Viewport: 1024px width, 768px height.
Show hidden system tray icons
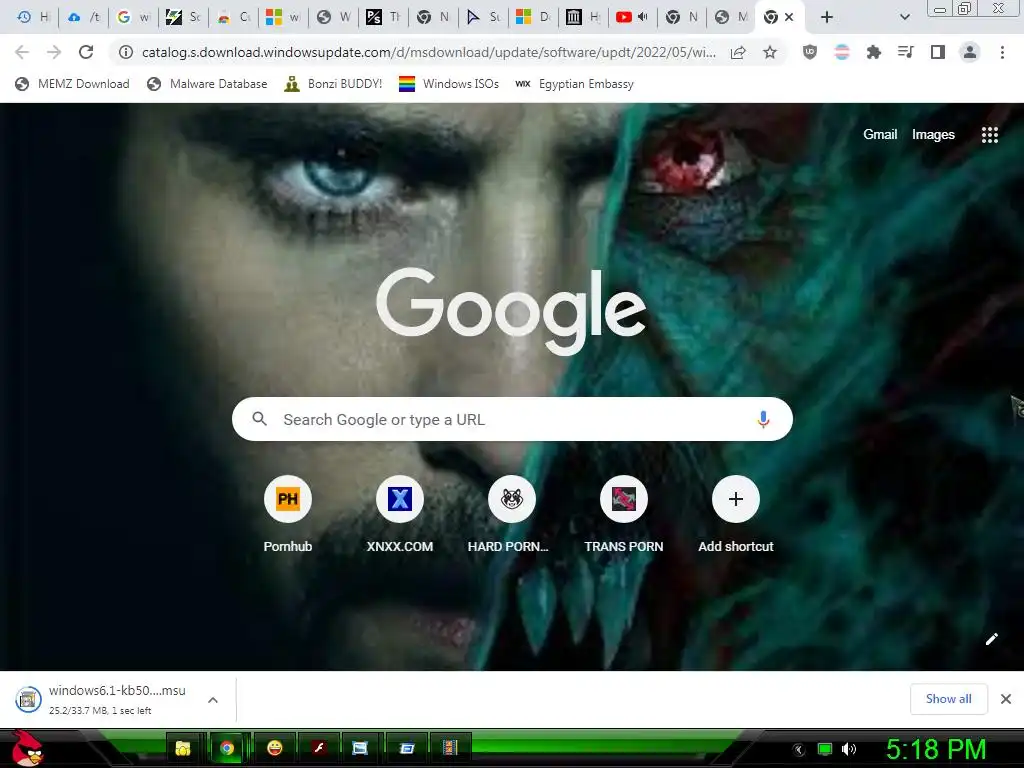[798, 750]
